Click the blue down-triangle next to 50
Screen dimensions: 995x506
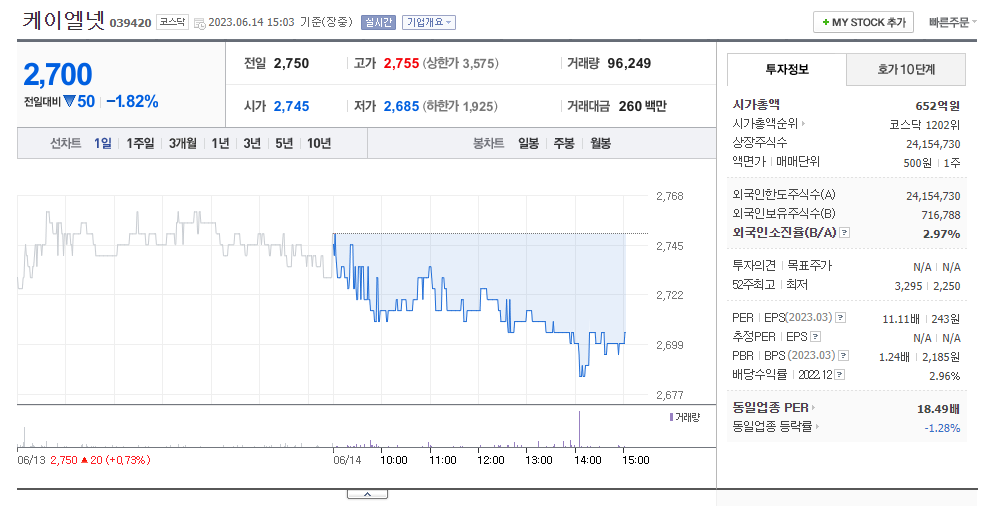(x=69, y=101)
